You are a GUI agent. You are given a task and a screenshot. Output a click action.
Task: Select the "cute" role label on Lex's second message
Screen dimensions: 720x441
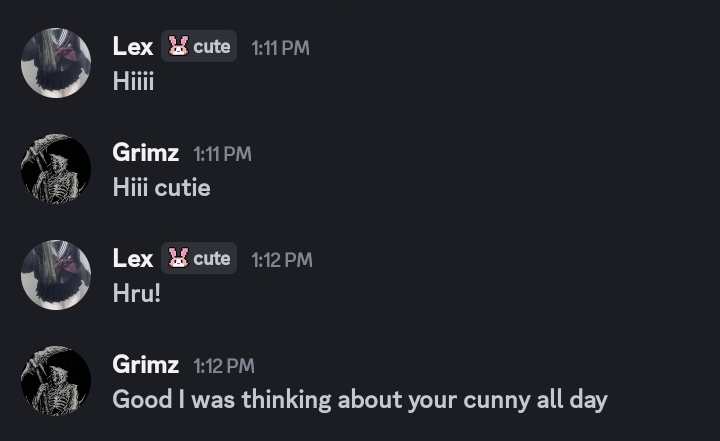coord(212,258)
